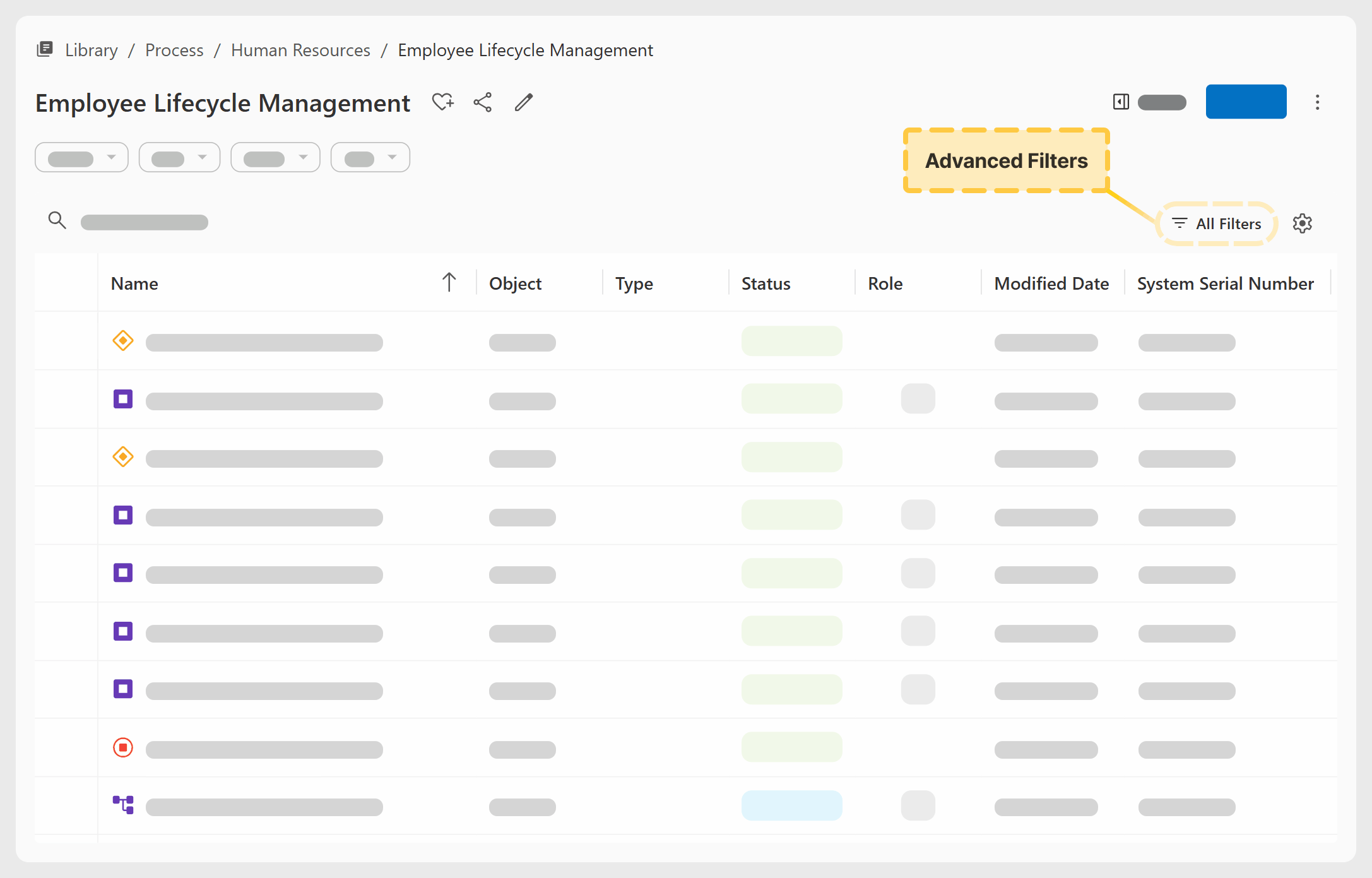
Task: Click the pencil edit icon
Action: pos(524,102)
